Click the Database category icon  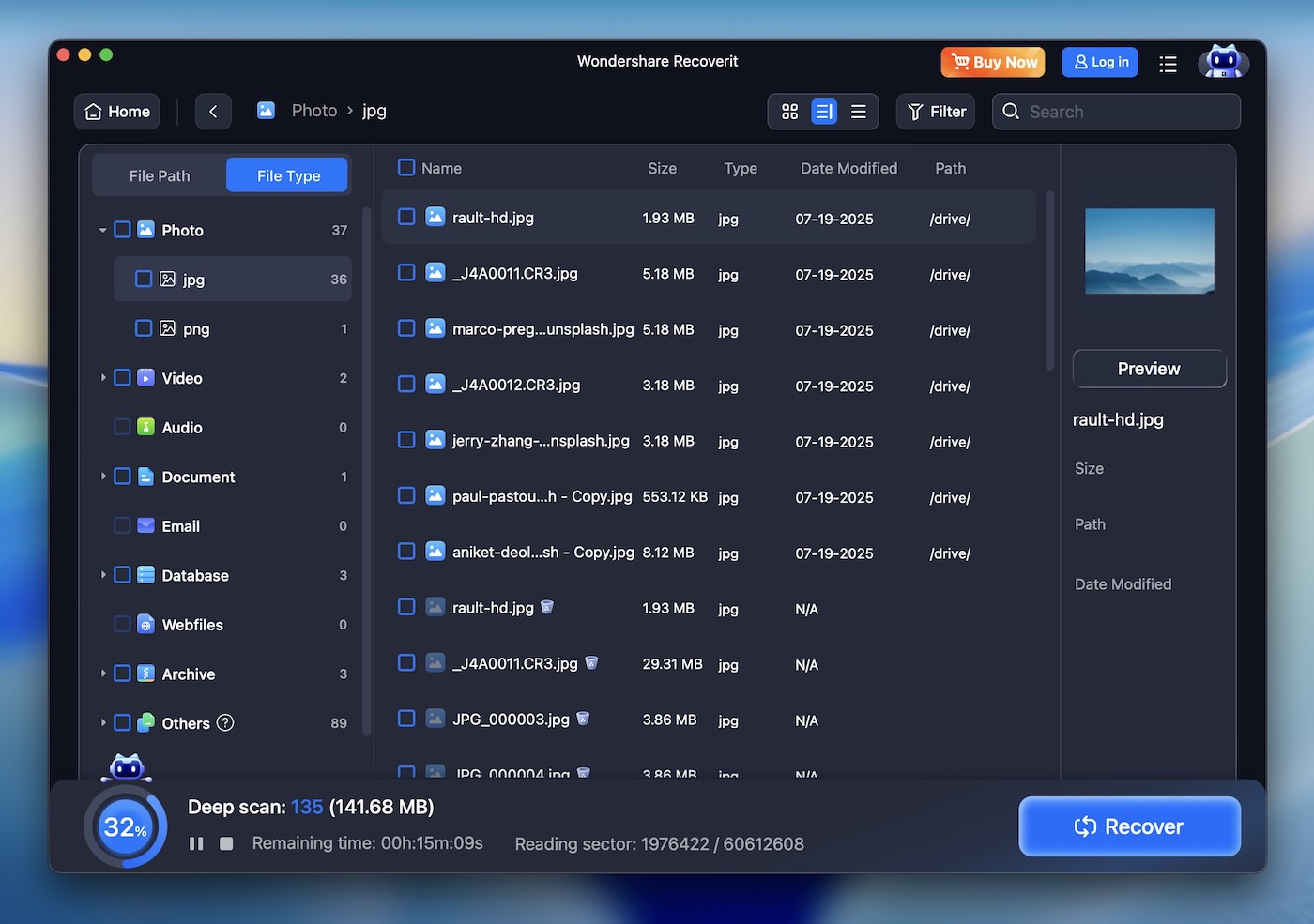pos(145,575)
